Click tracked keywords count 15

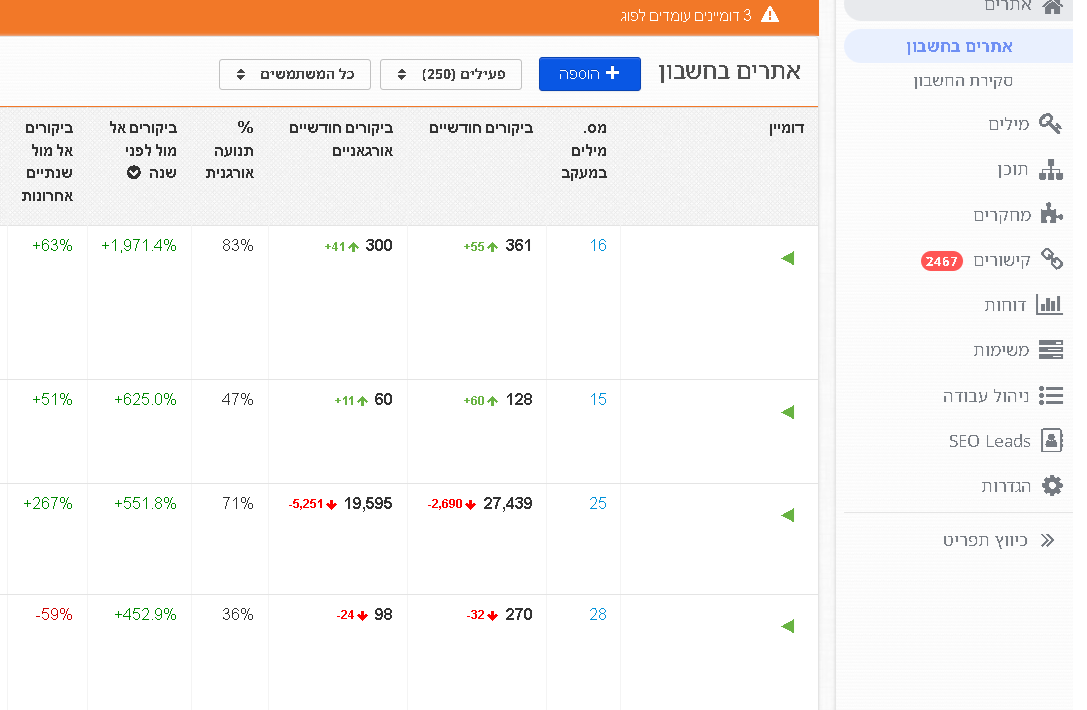point(598,399)
